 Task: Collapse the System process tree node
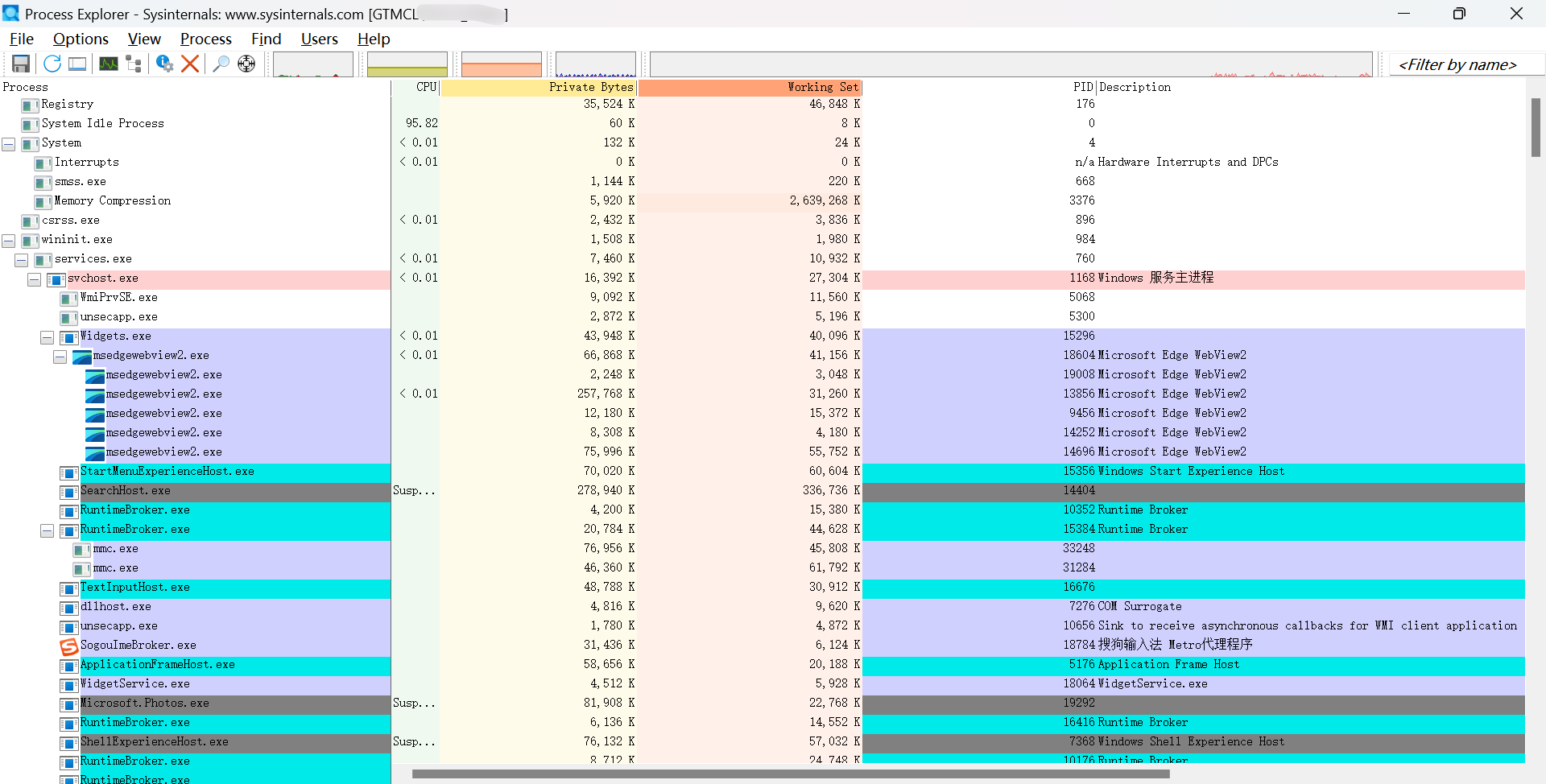[9, 144]
